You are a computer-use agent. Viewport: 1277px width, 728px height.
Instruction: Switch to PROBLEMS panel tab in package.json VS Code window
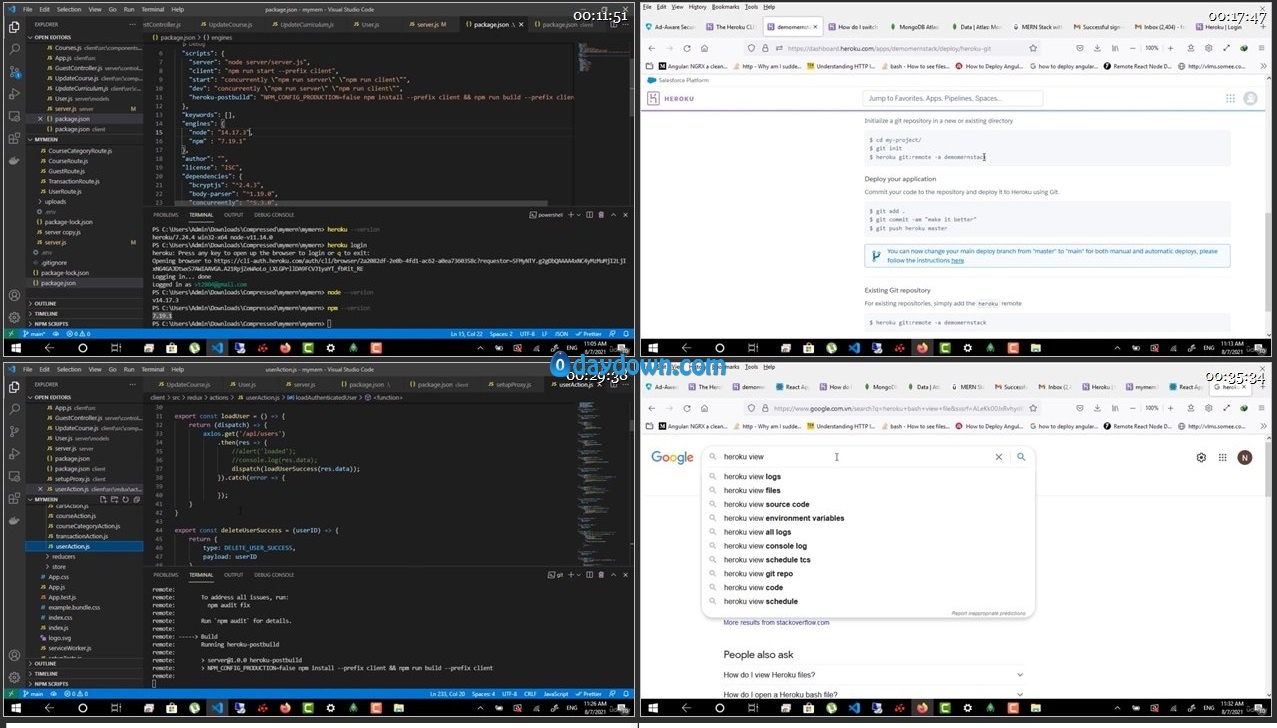click(168, 214)
